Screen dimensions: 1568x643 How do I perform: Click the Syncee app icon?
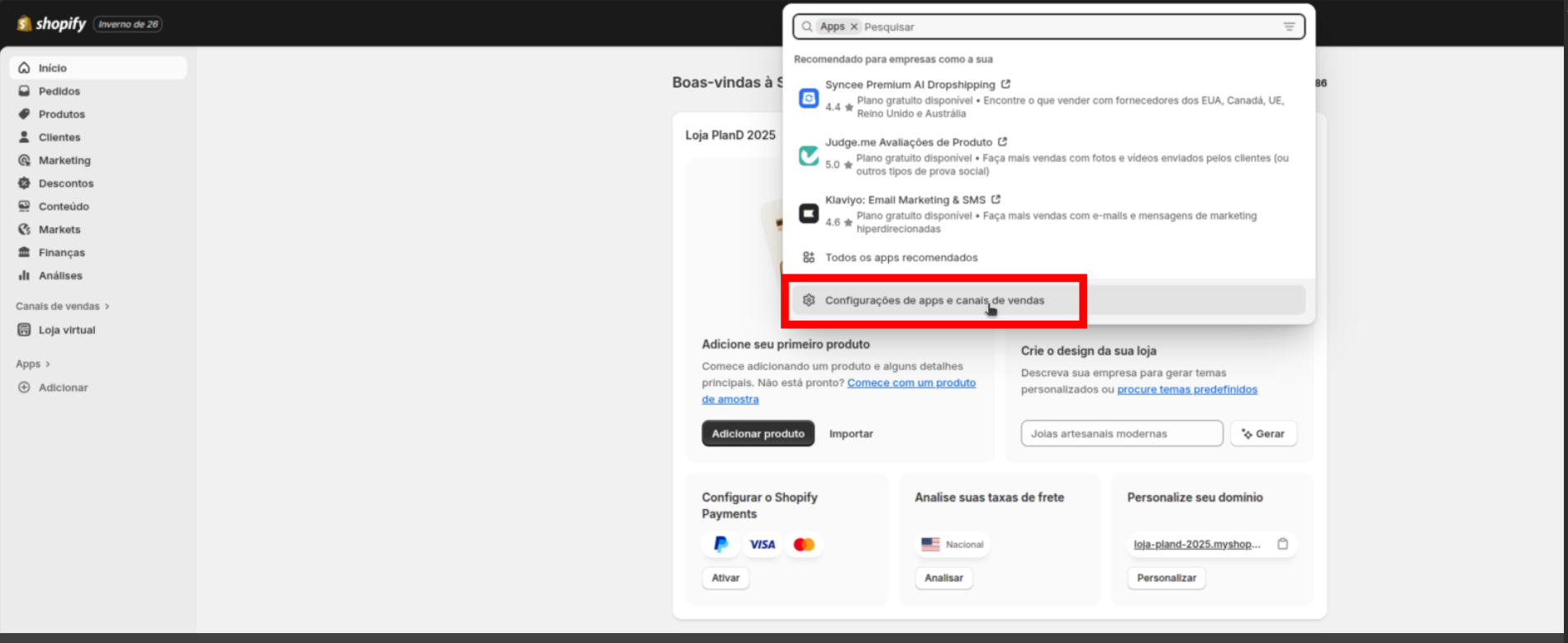pyautogui.click(x=809, y=99)
